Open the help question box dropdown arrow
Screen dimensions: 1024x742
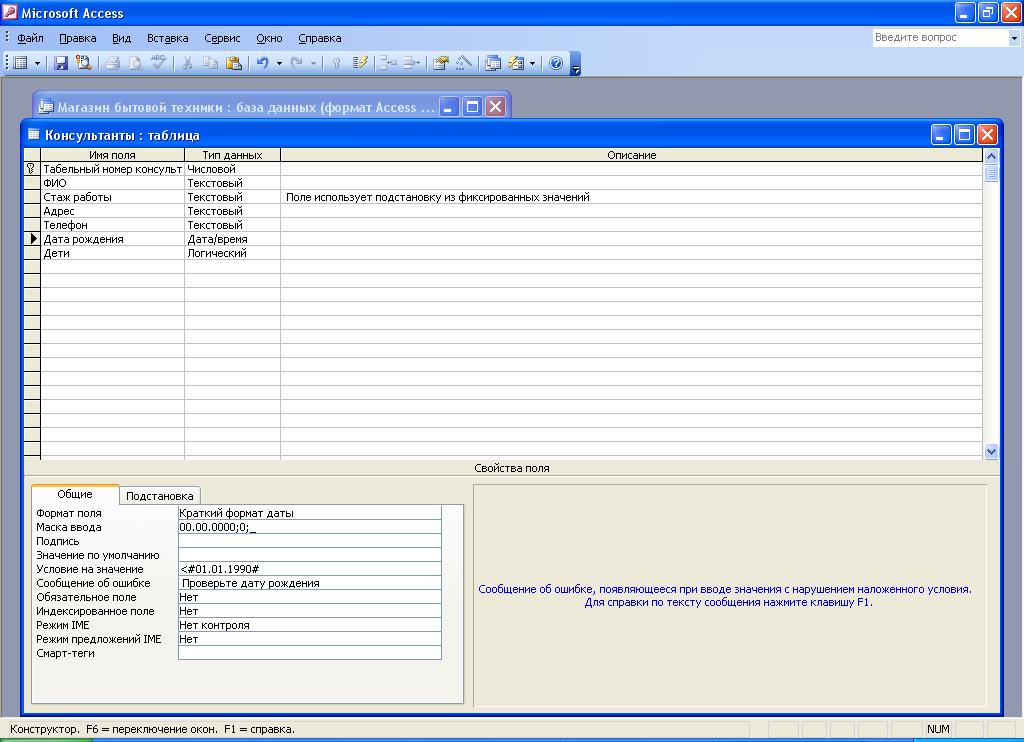pos(1014,38)
